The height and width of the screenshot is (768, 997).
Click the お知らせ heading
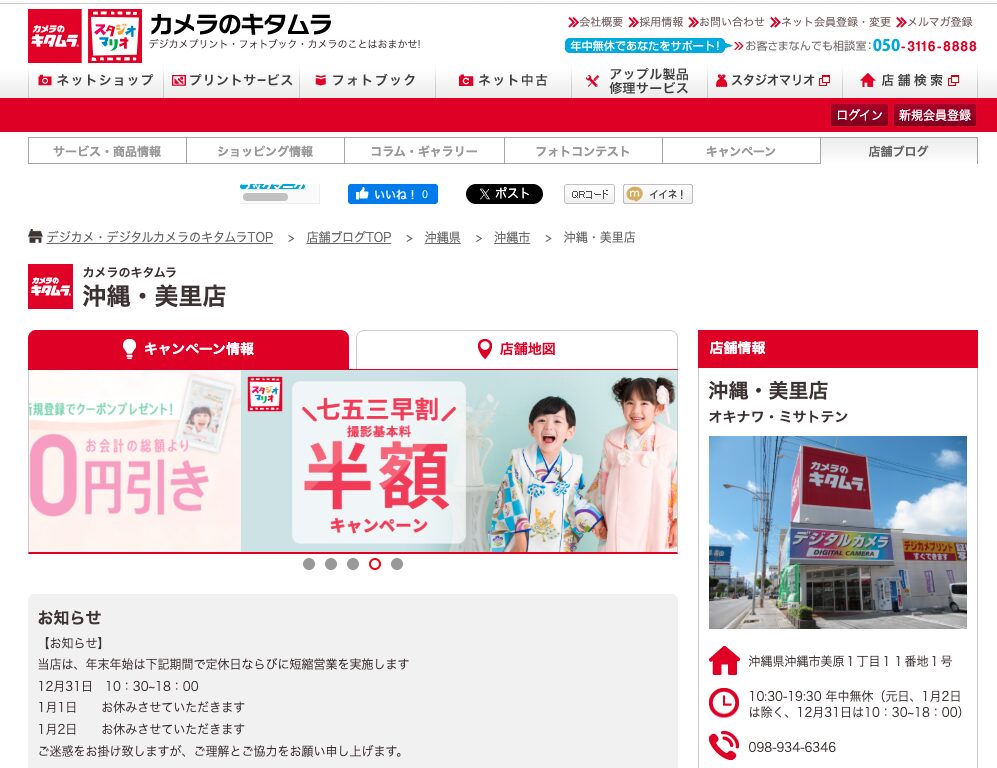(69, 617)
